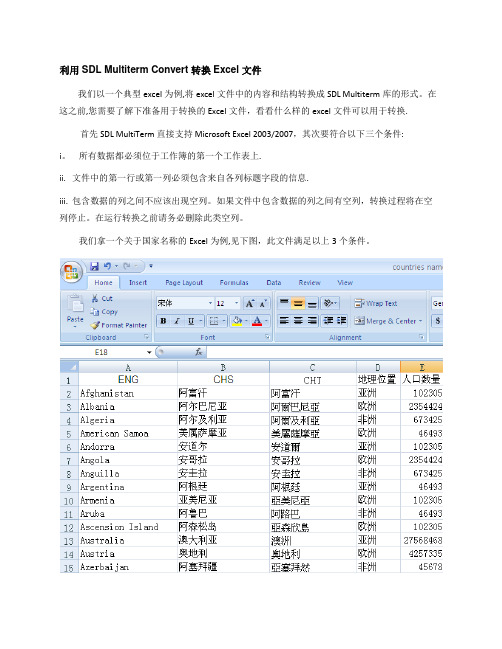Switch to the Review ribbon tab
This screenshot has width=502, height=649.
pos(310,282)
